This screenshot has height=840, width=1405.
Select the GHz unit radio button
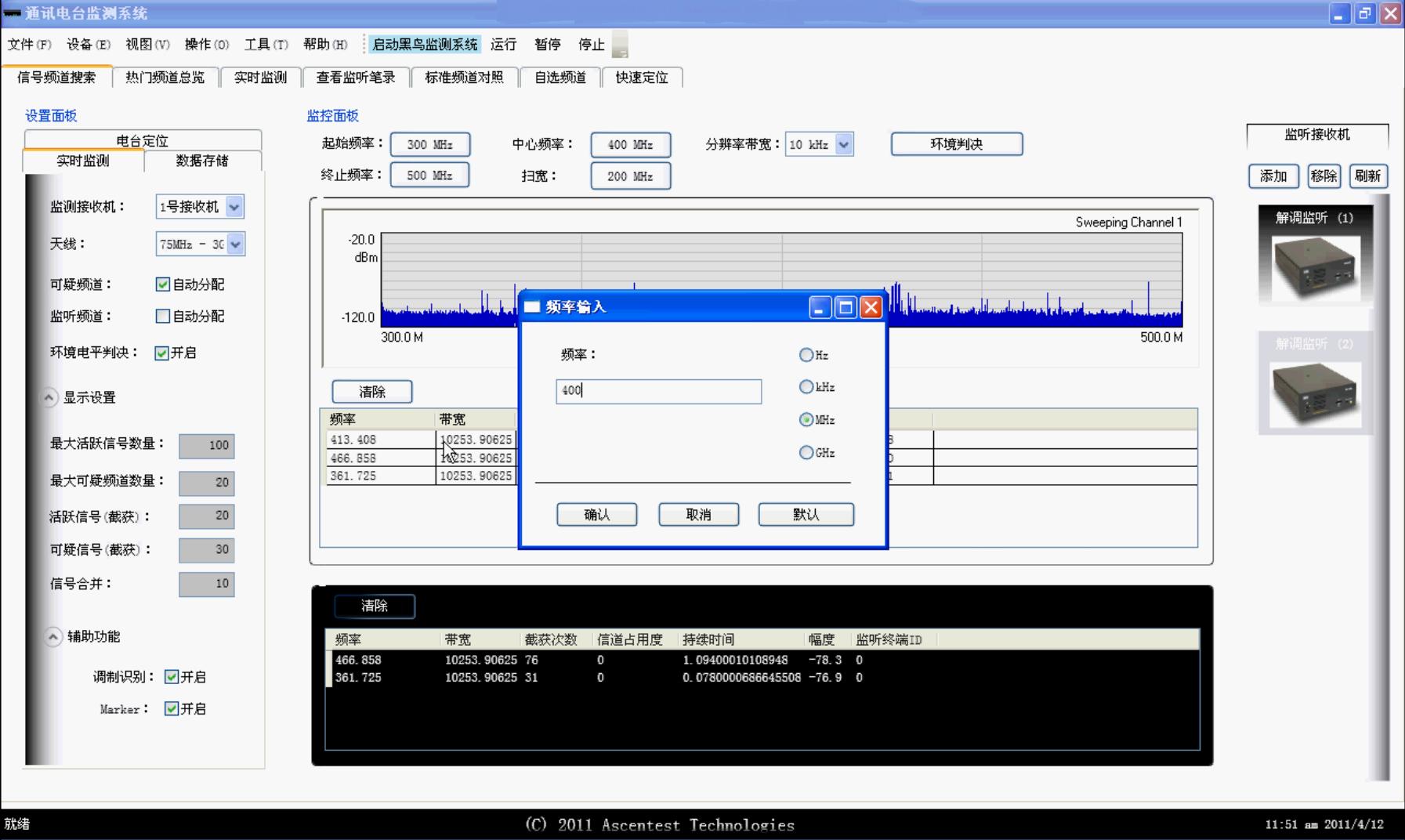point(806,453)
